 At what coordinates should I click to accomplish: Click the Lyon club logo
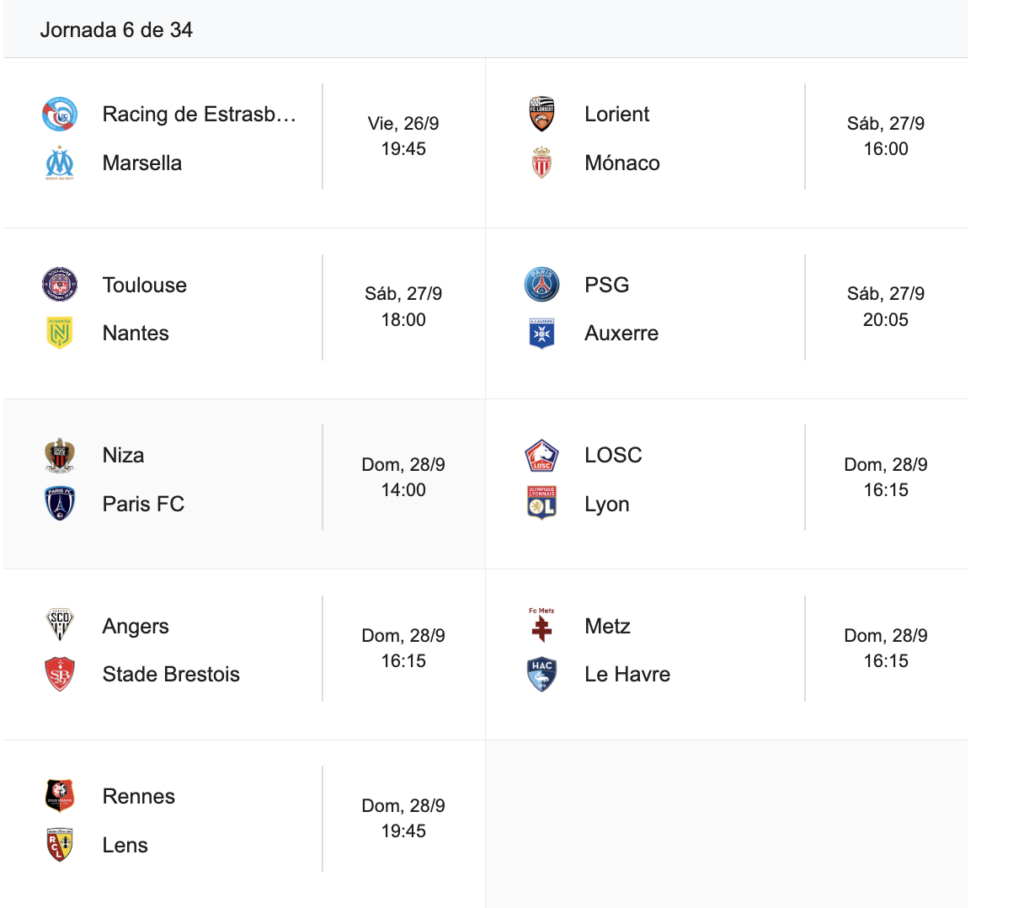(x=542, y=504)
